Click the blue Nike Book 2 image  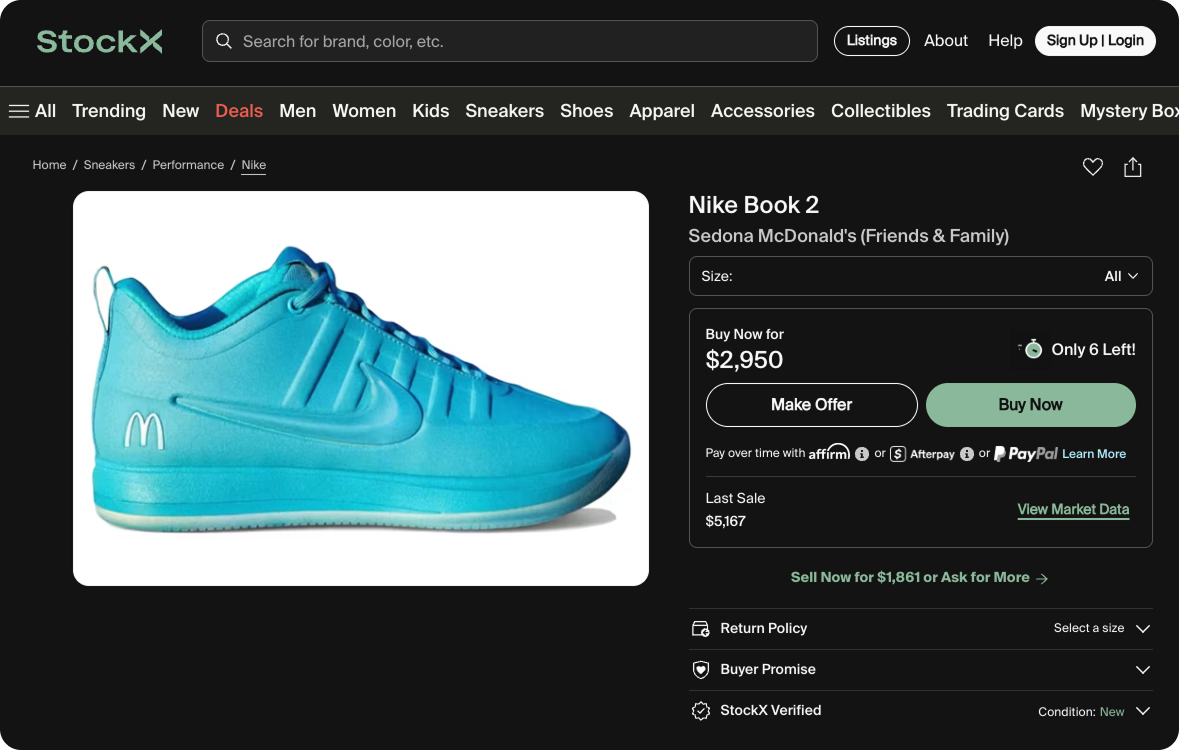tap(361, 388)
